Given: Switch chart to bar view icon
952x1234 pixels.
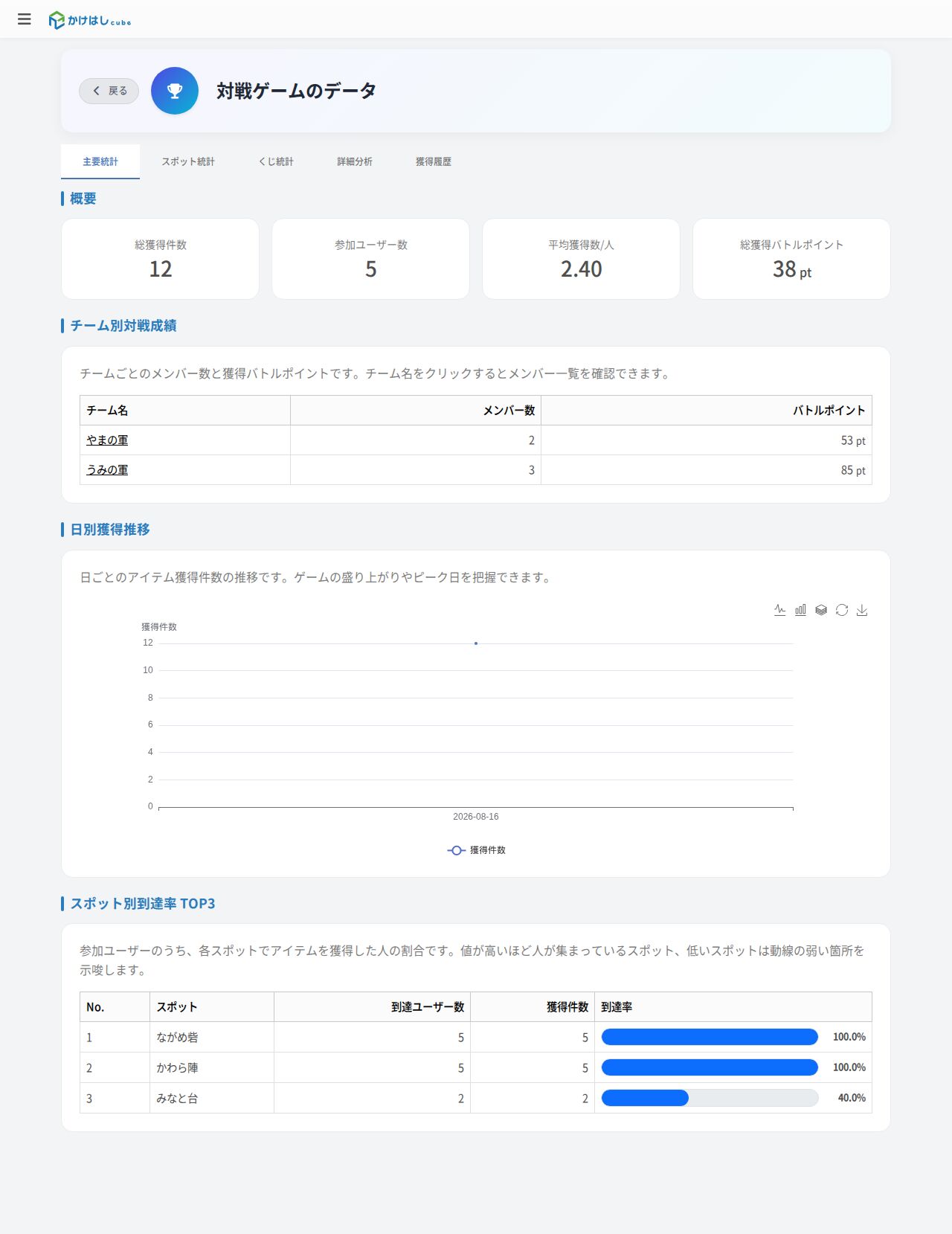Looking at the screenshot, I should (x=800, y=610).
